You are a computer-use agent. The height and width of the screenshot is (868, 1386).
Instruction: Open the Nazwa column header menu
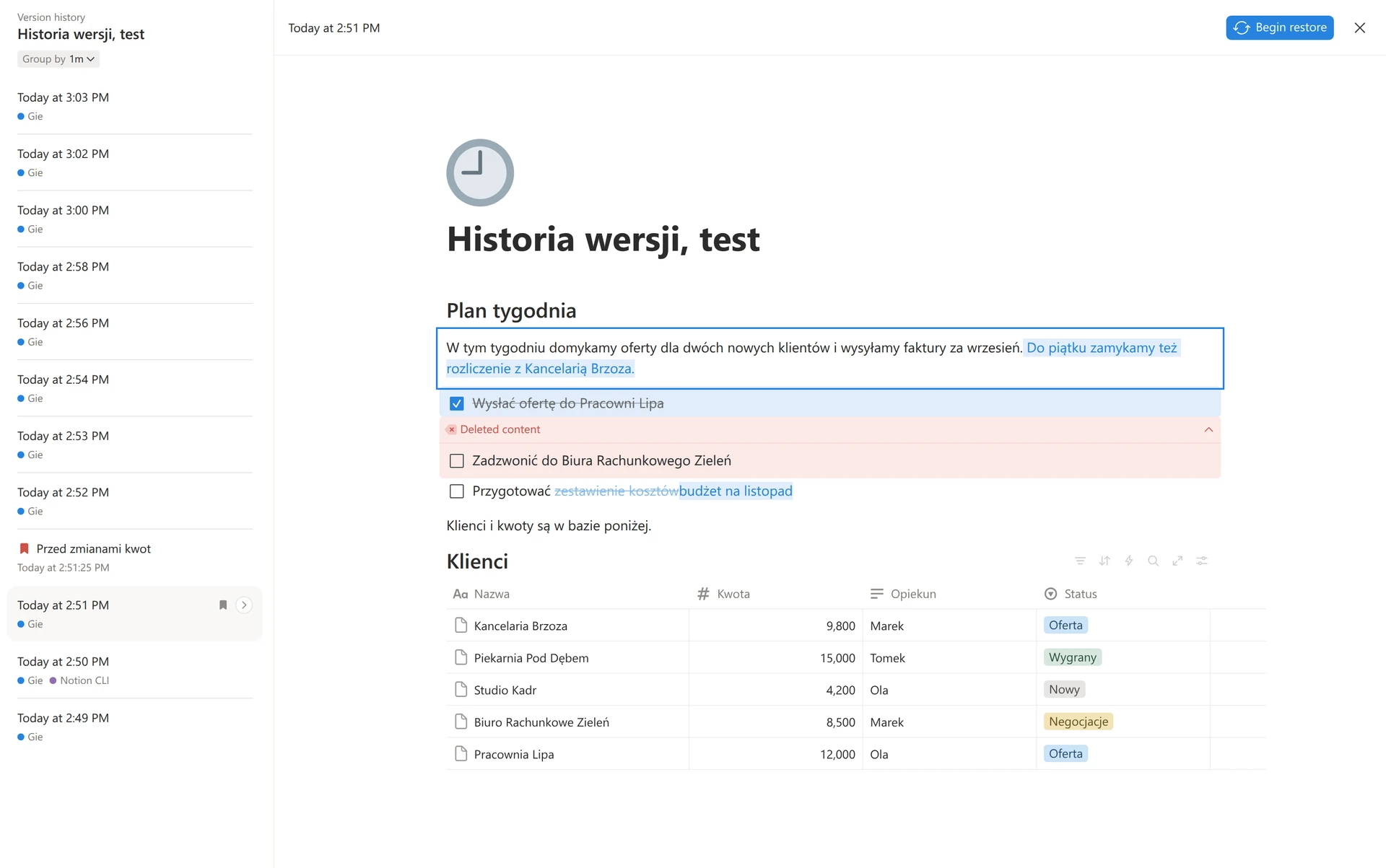click(567, 594)
